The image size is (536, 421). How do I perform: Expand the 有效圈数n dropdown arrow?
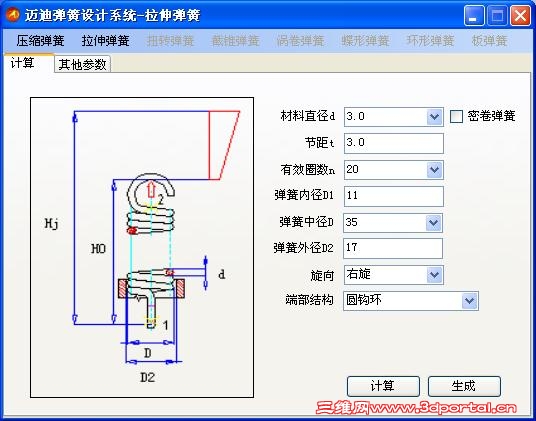tap(434, 169)
